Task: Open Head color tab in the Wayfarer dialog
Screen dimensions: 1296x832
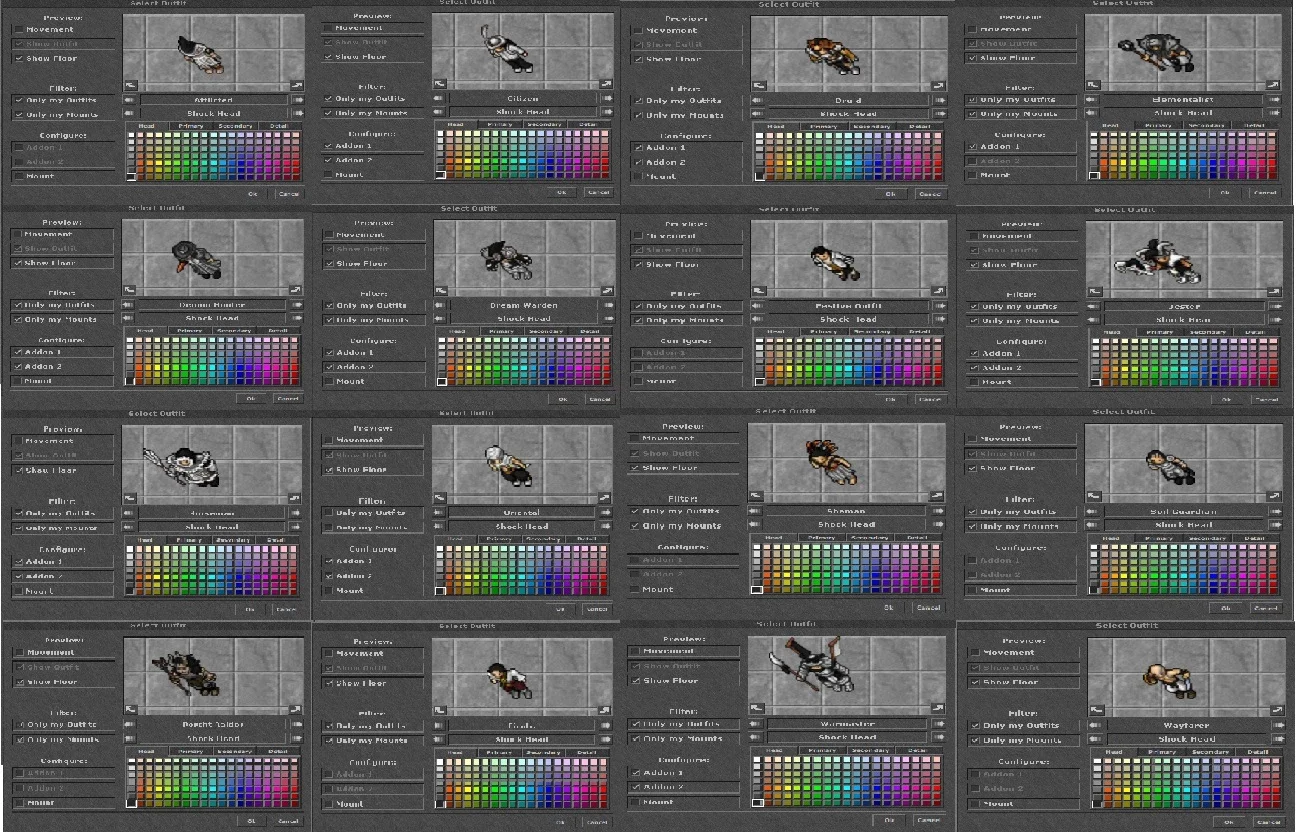Action: (1113, 753)
